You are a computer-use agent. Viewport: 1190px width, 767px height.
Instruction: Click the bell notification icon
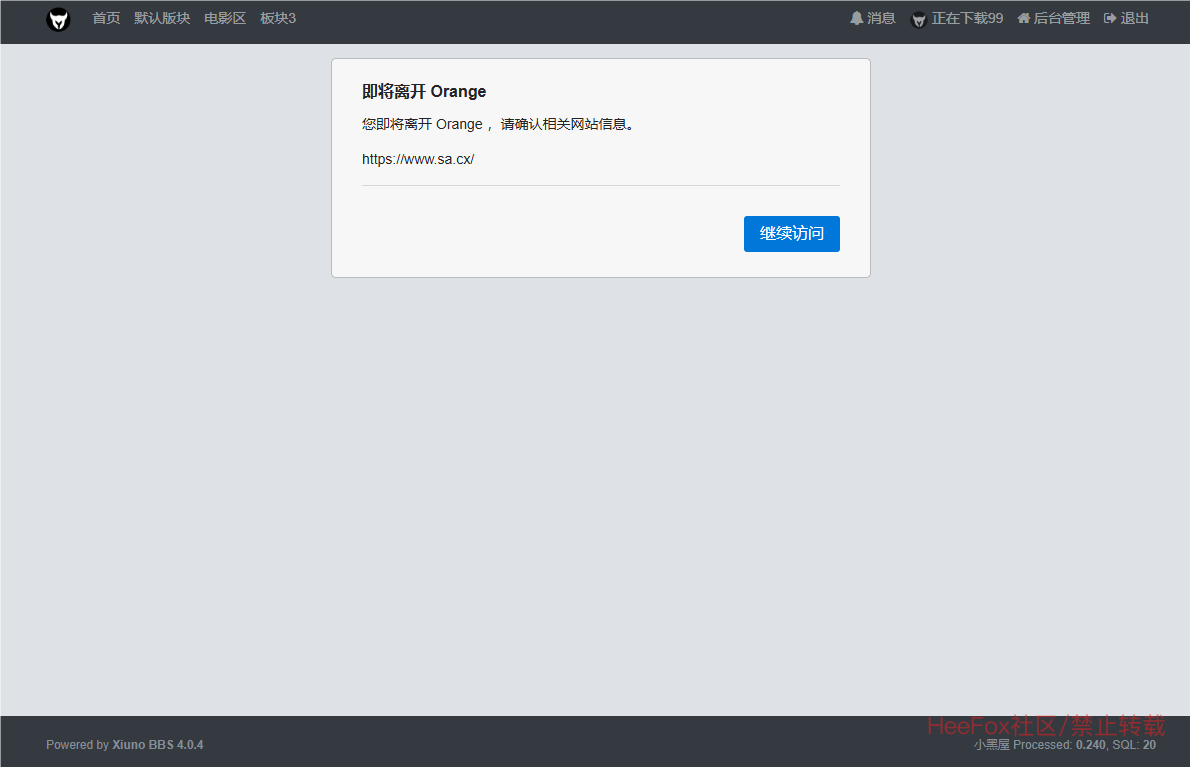coord(856,18)
